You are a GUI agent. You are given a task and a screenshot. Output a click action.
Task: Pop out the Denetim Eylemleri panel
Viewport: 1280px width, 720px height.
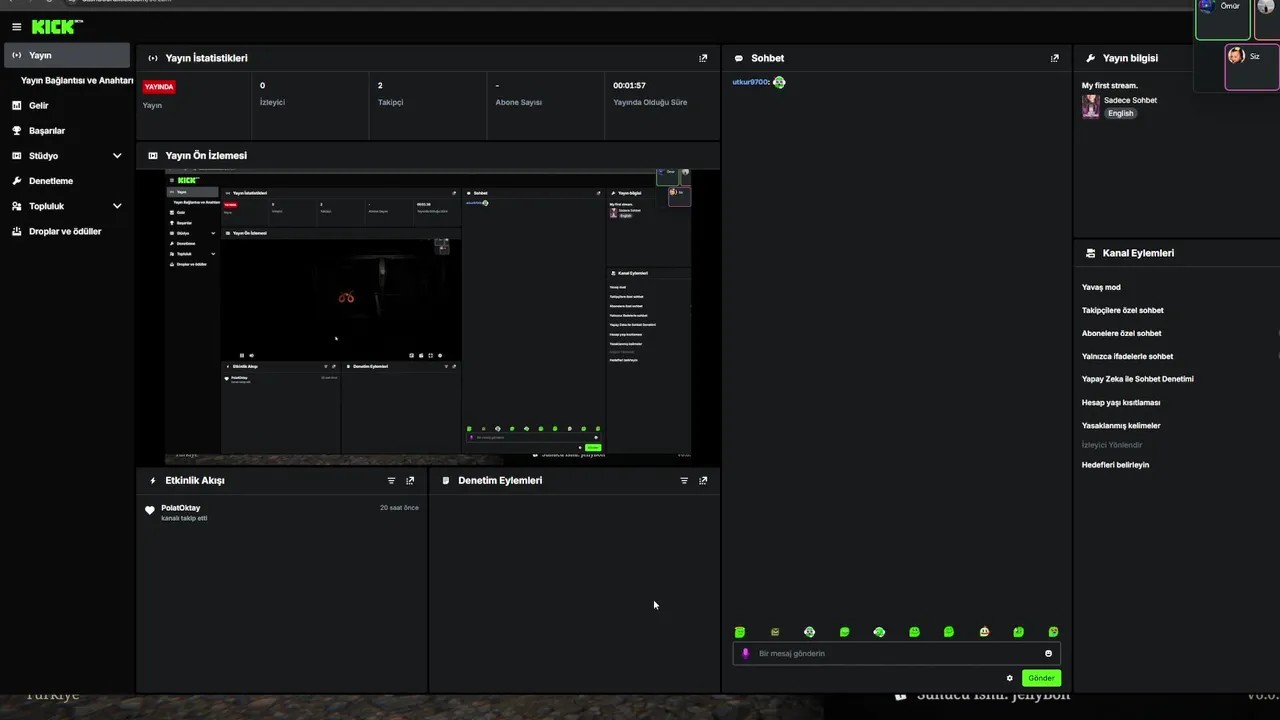click(703, 480)
